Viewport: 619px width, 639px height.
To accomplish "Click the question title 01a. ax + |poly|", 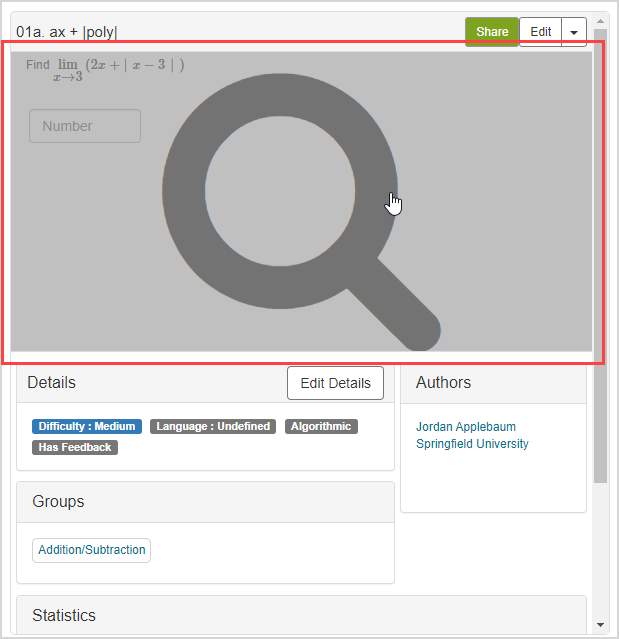I will coord(66,32).
